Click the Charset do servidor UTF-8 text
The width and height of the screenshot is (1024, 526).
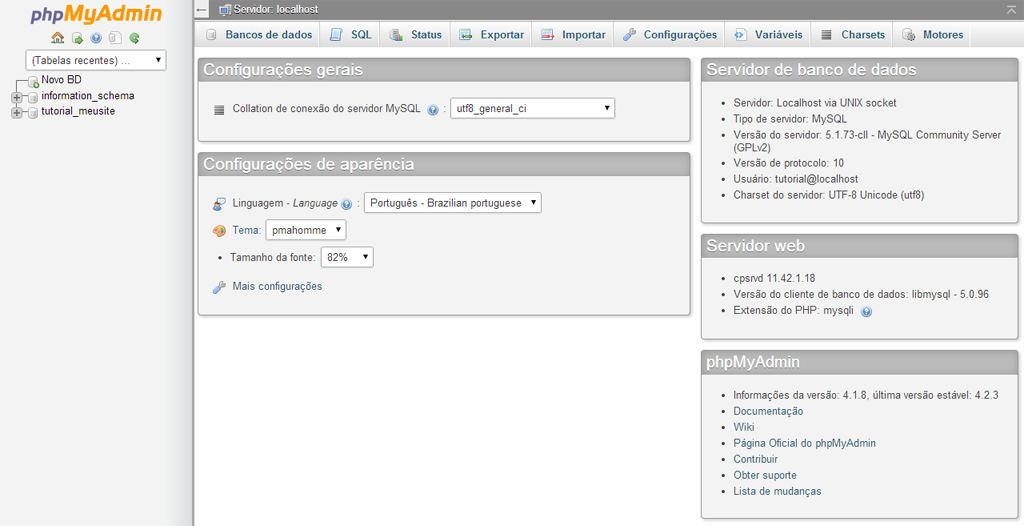coord(829,195)
